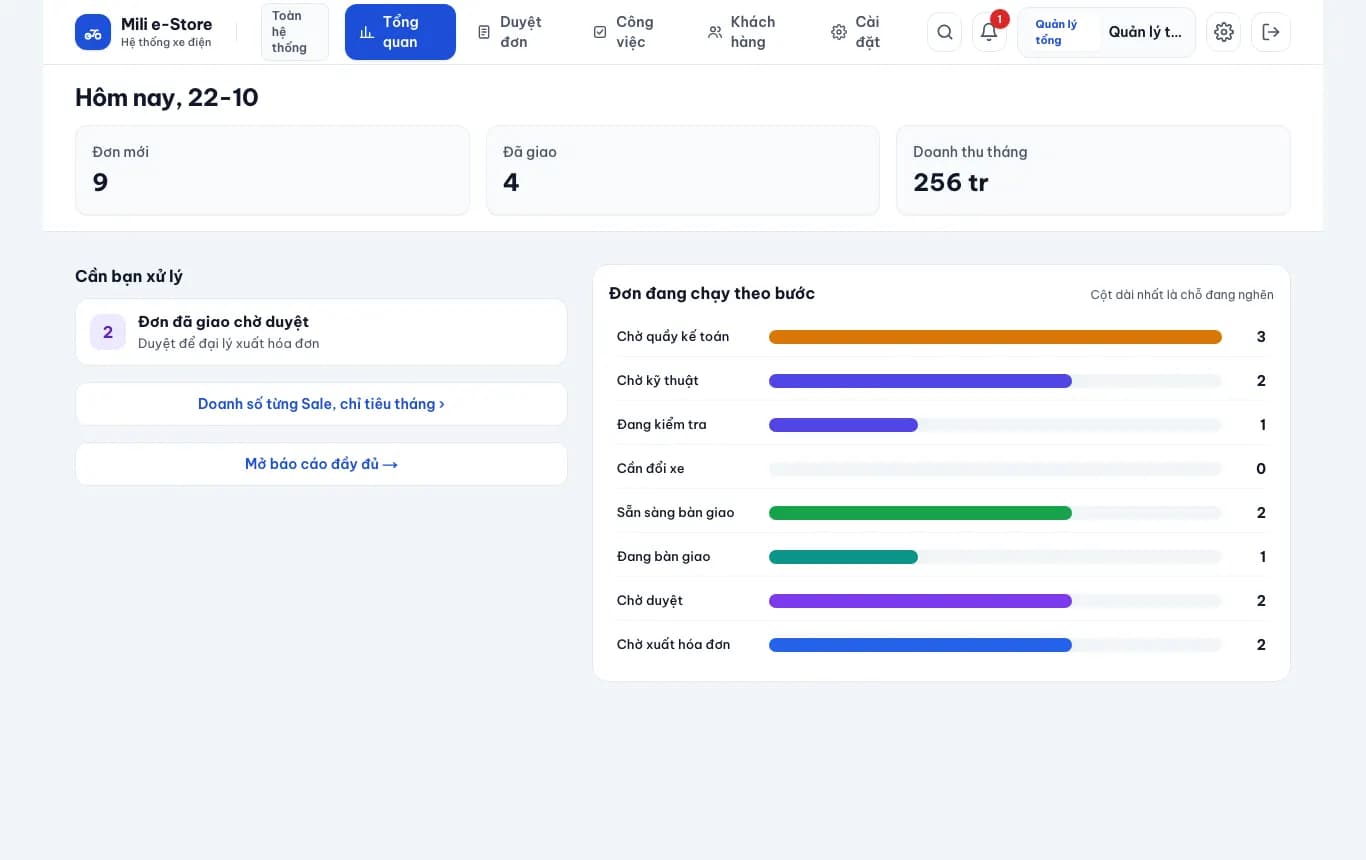The height and width of the screenshot is (860, 1366).
Task: Click the "256 tr" revenue value
Action: pyautogui.click(x=951, y=182)
